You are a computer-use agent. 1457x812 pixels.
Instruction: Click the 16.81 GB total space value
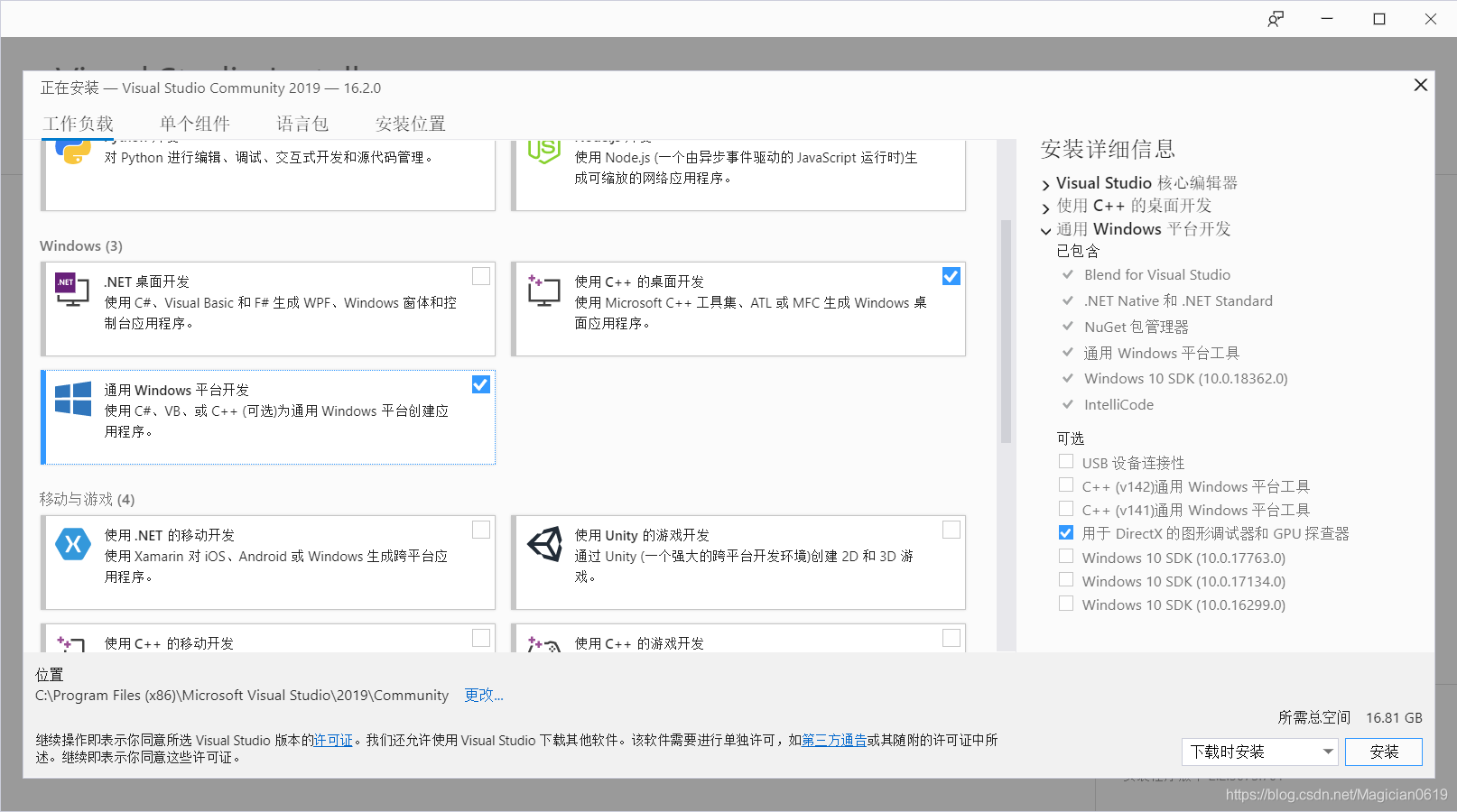tap(1394, 717)
